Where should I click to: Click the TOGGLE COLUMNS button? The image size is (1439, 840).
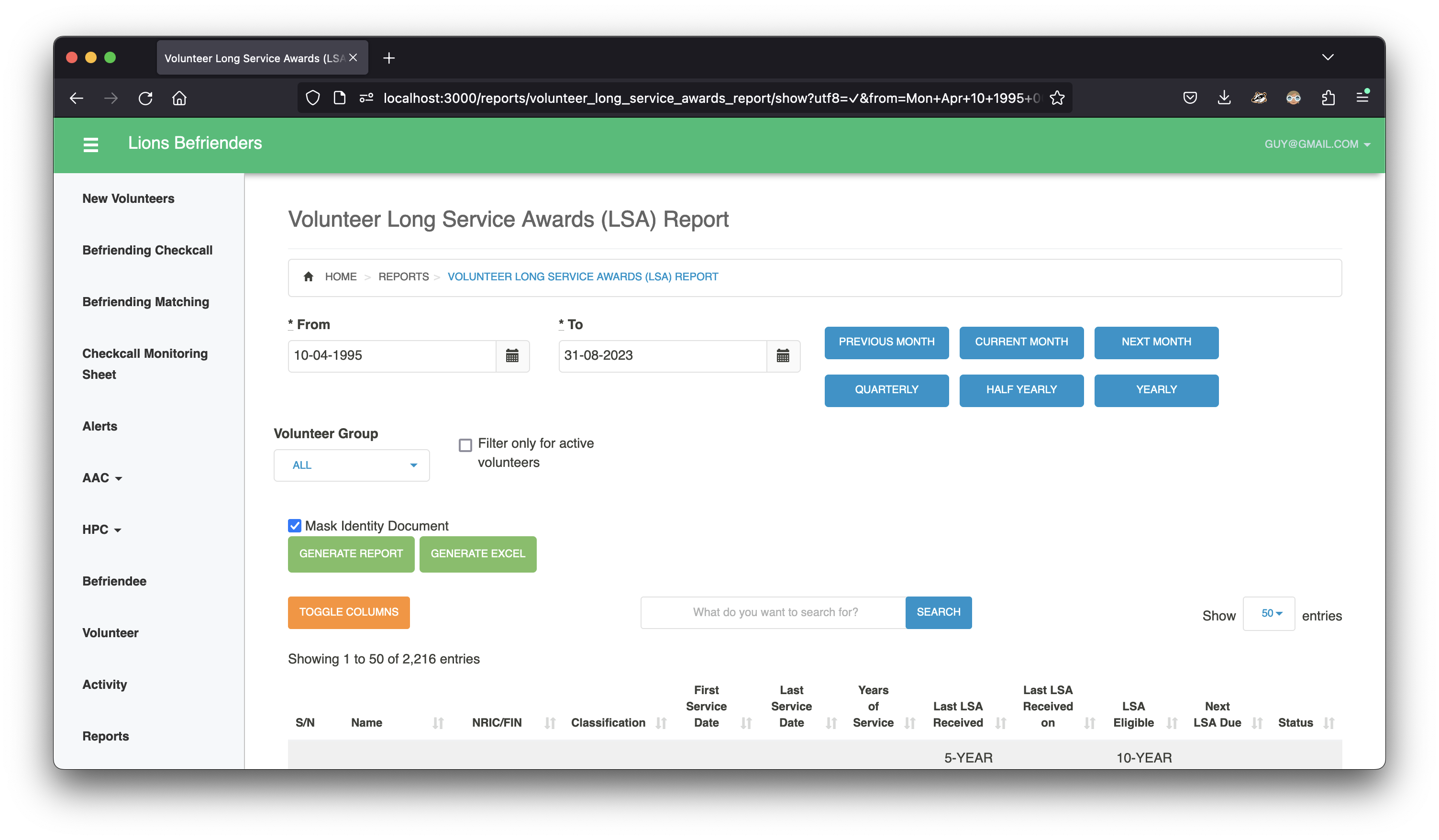[349, 613]
